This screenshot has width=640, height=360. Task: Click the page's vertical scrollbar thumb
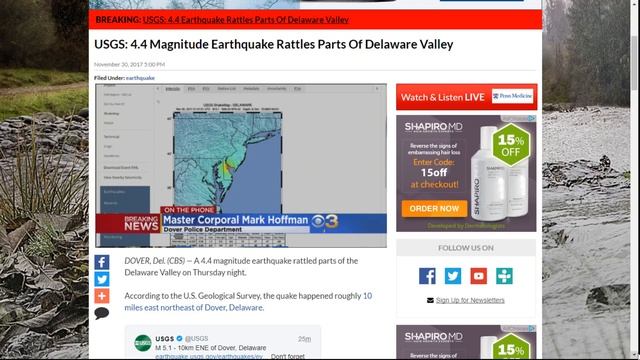pyautogui.click(x=634, y=62)
